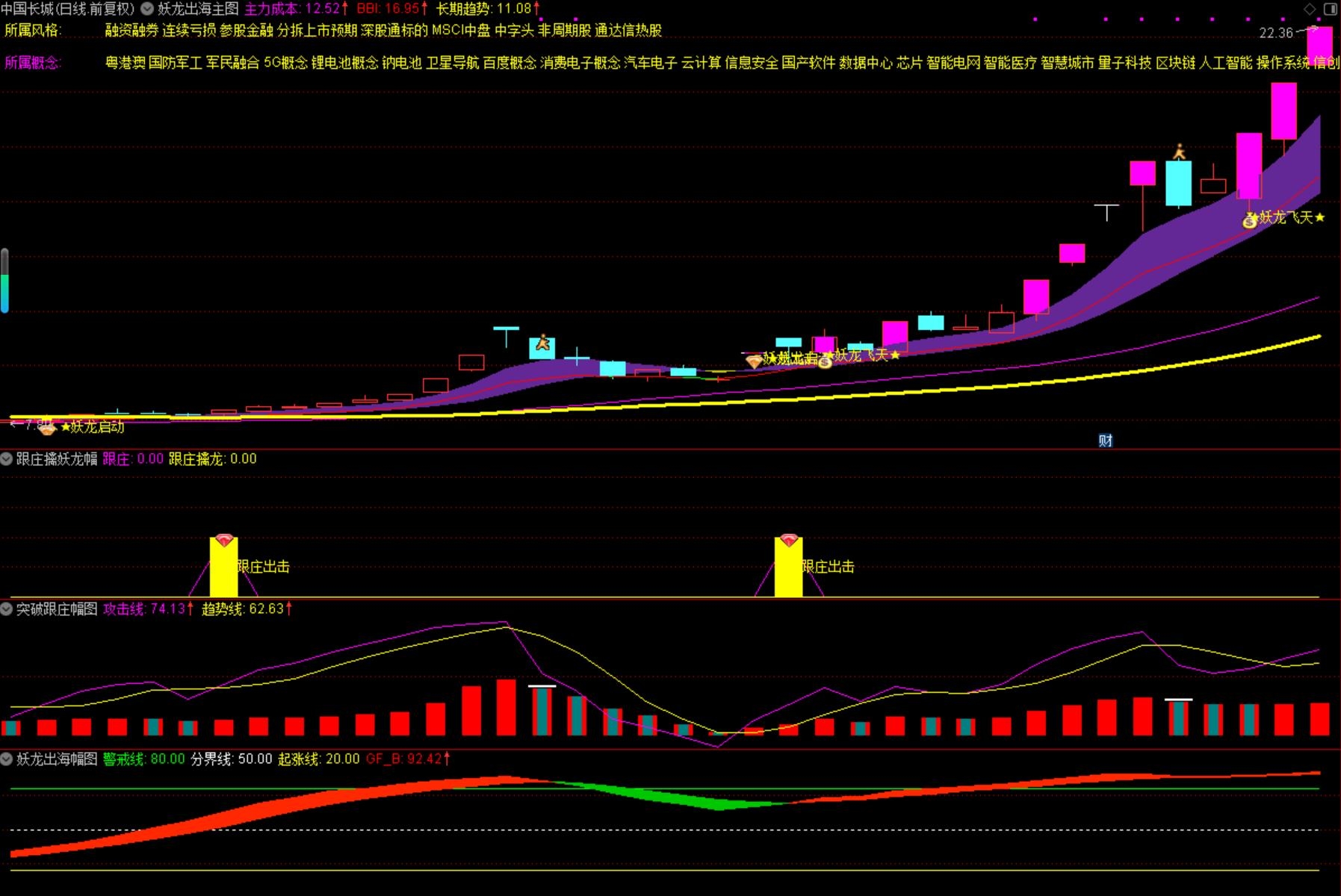Image resolution: width=1341 pixels, height=896 pixels.
Task: Click the 国防军工 concept tag
Action: [176, 63]
